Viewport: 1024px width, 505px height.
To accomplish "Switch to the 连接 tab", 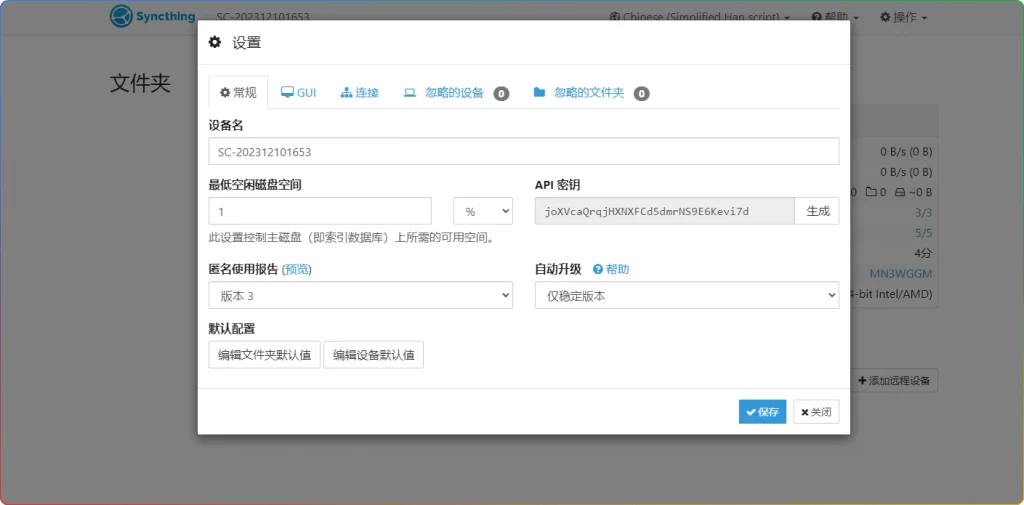I will 360,93.
